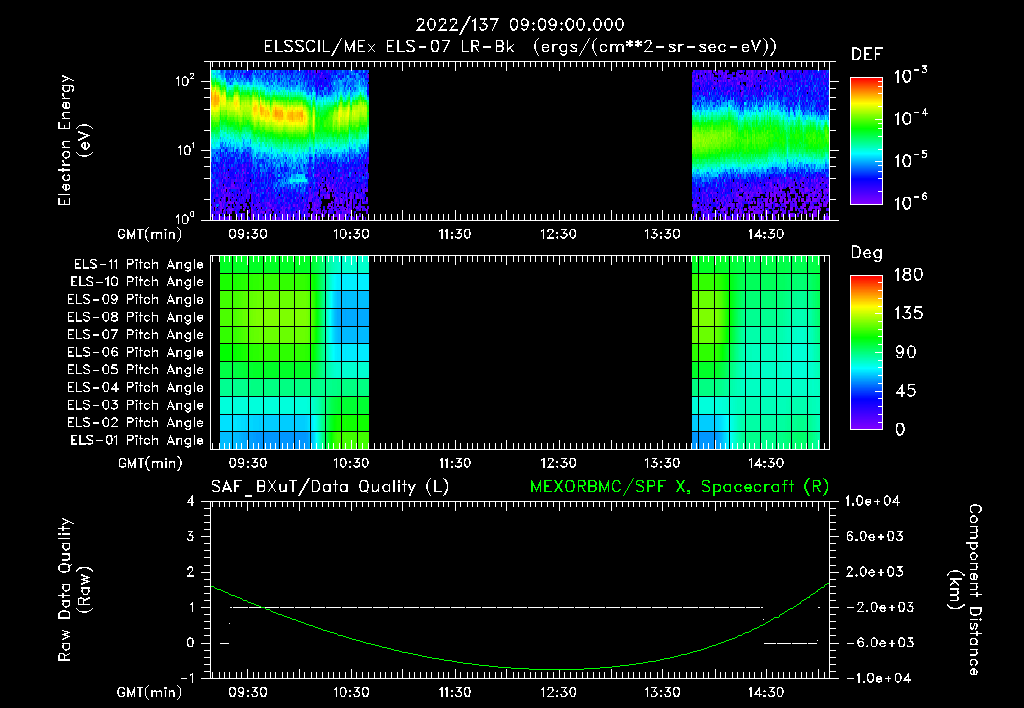1024x708 pixels.
Task: Click the 'Raw Data Quality (Raw)' axis label
Action: (74, 590)
